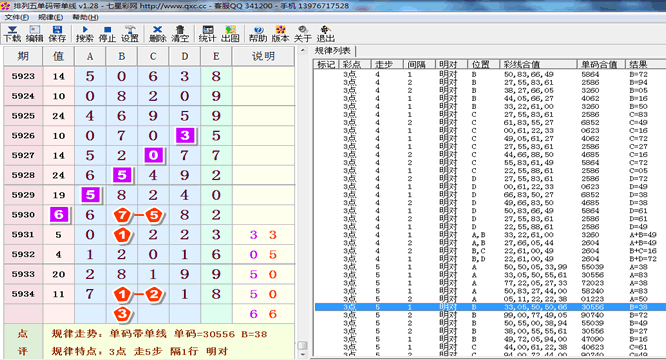Click the 期 column header
This screenshot has width=666, height=360.
(23, 56)
